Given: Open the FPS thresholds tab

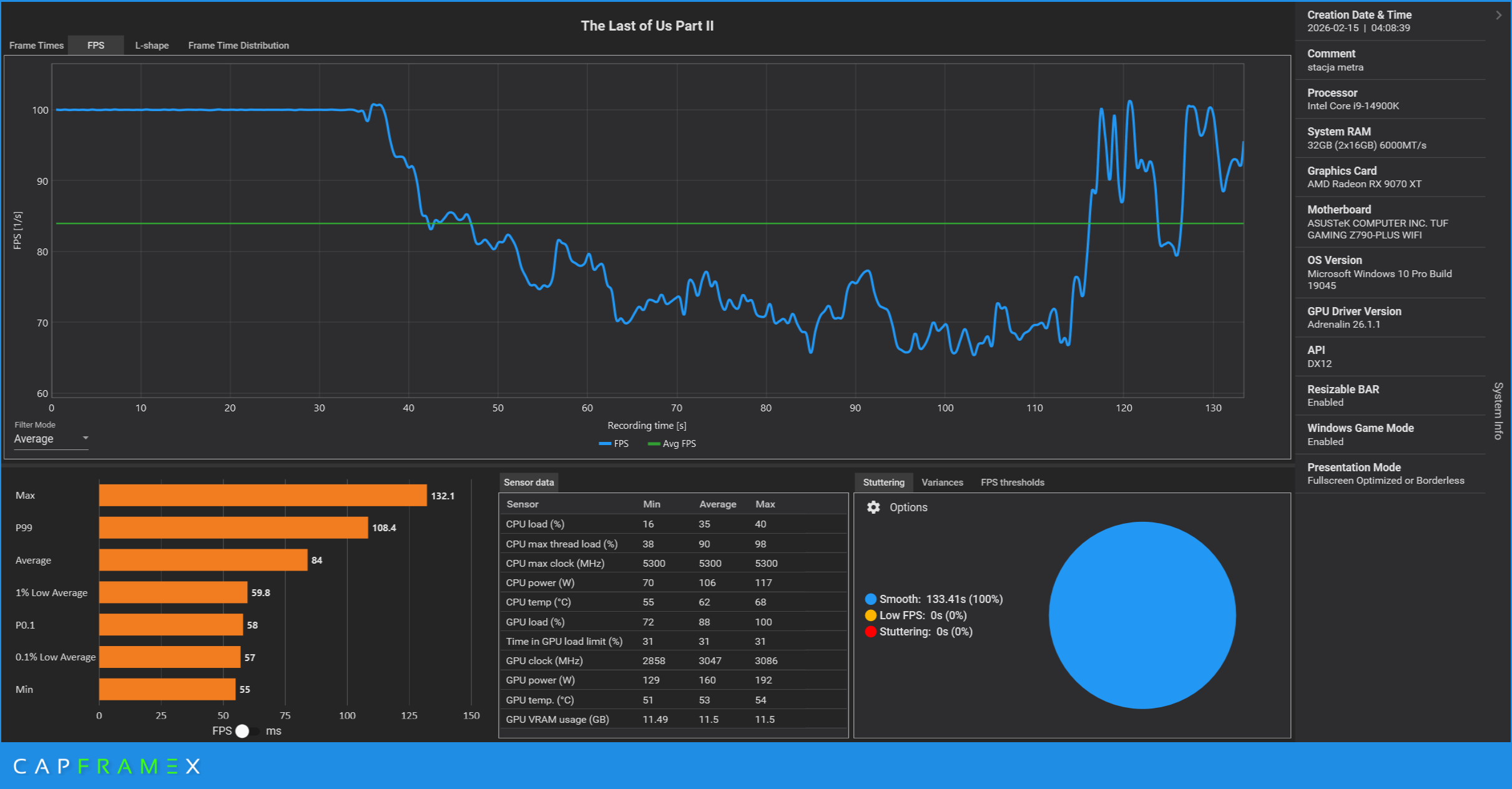Looking at the screenshot, I should pos(1012,483).
